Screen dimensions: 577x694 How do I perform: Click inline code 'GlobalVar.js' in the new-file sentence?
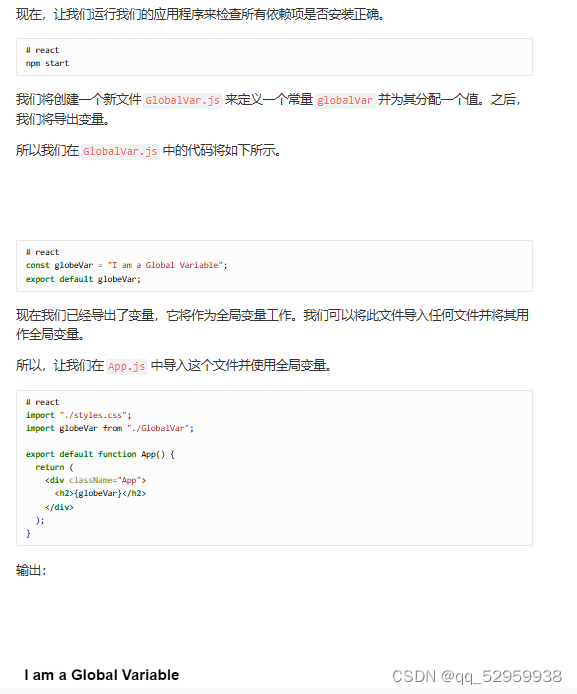[x=182, y=100]
